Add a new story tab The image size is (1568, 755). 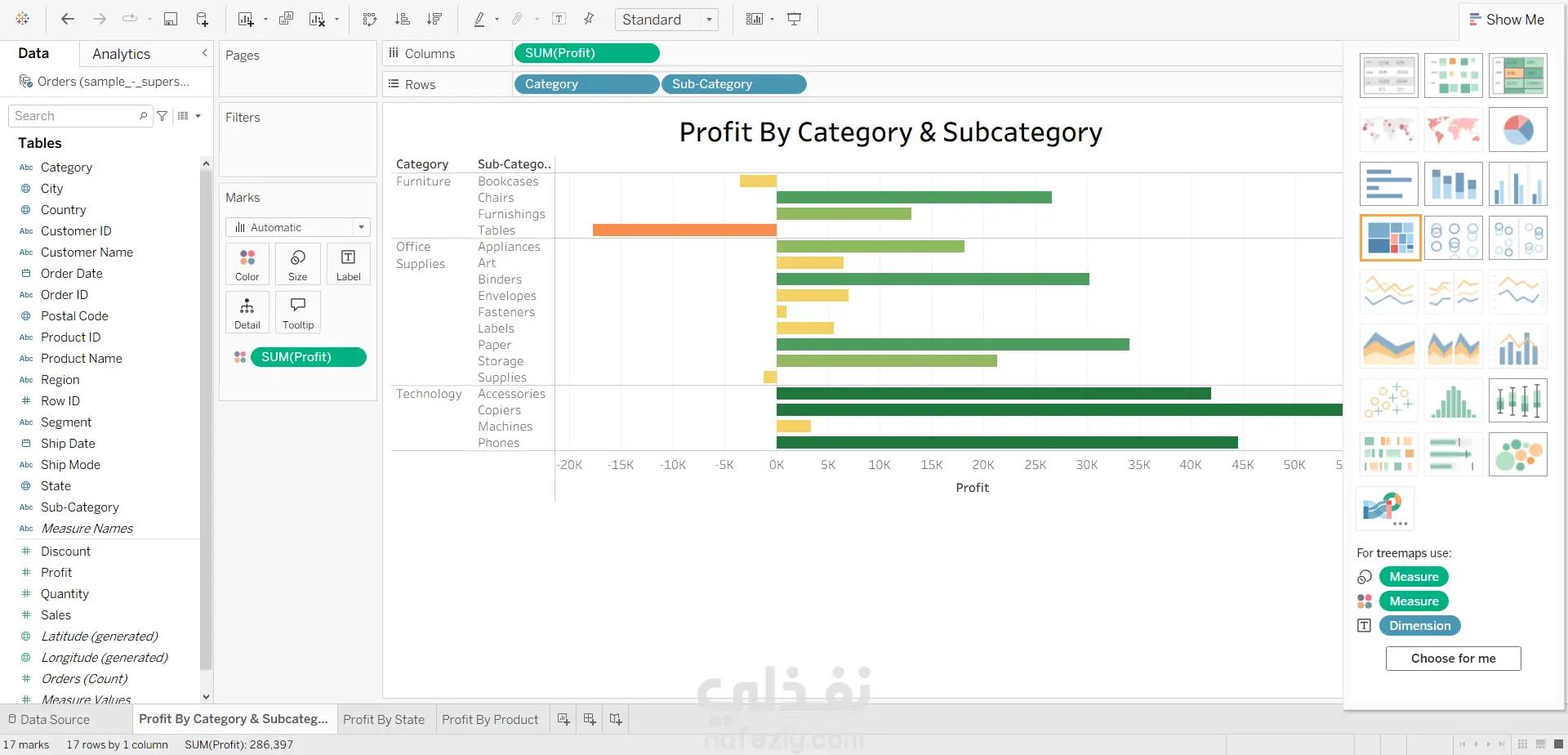point(616,719)
